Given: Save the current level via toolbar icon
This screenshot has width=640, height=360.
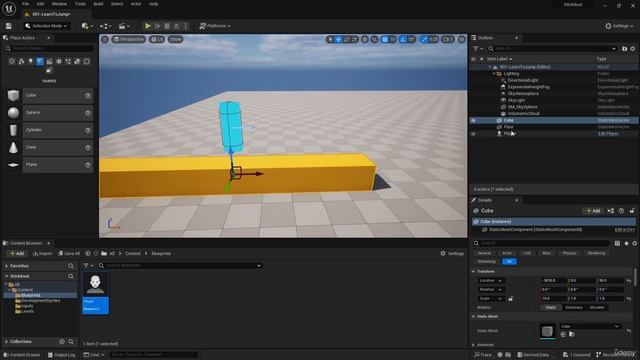Looking at the screenshot, I should [9, 26].
